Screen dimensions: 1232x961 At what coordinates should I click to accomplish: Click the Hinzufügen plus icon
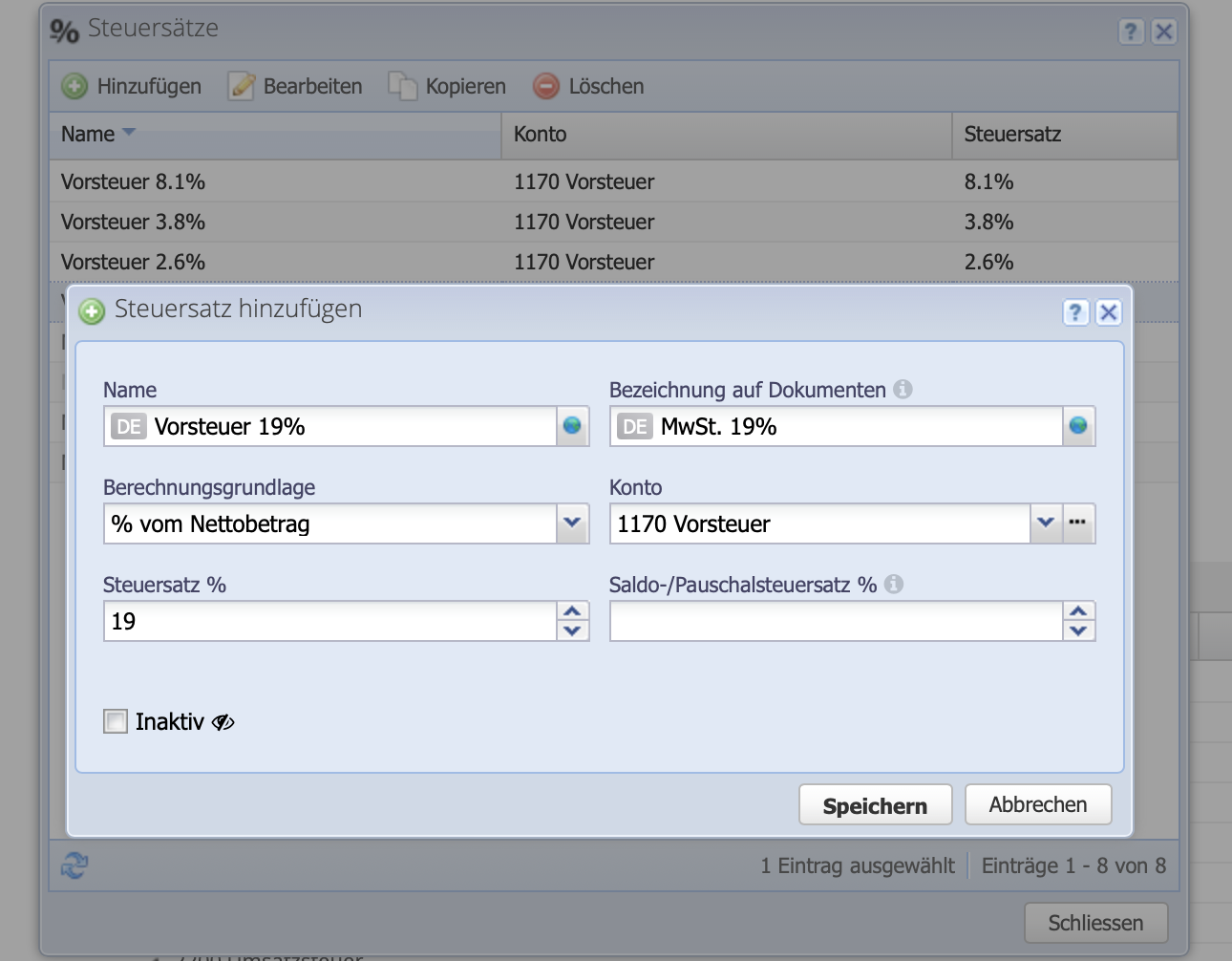coord(74,86)
